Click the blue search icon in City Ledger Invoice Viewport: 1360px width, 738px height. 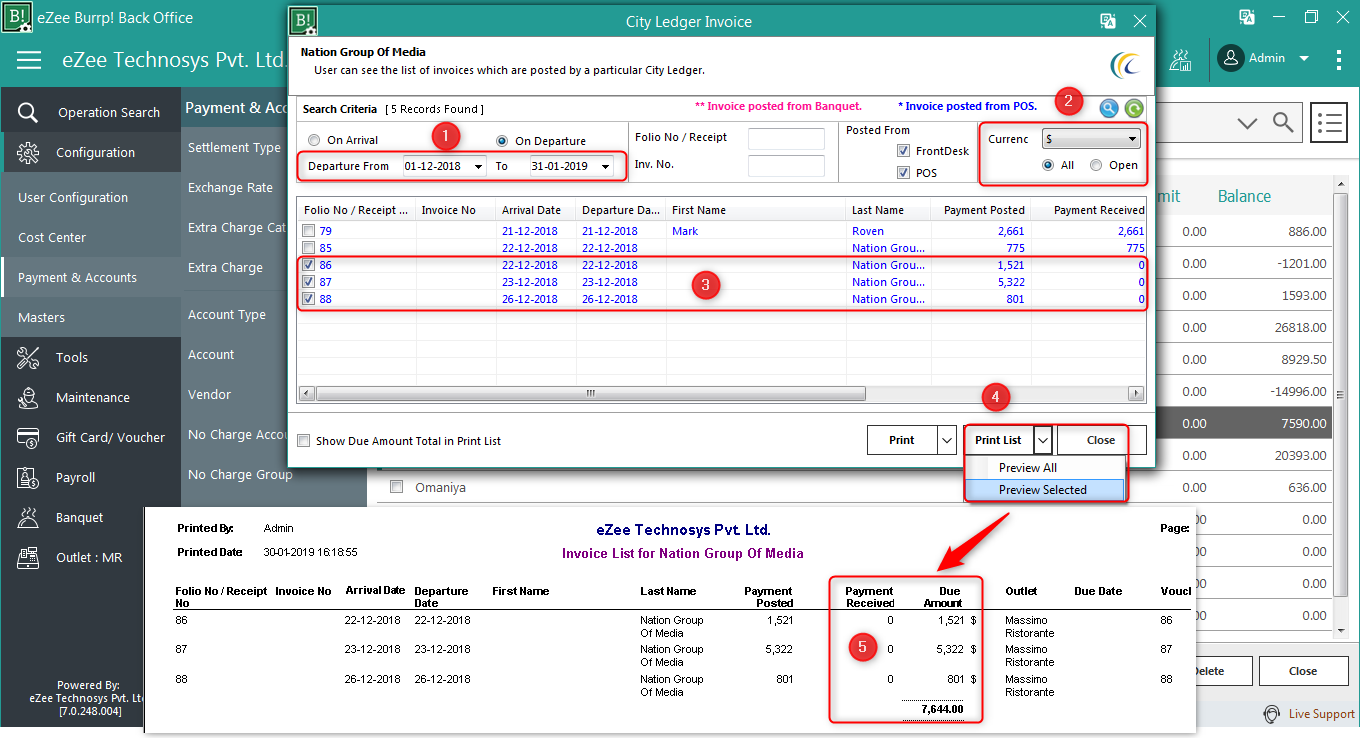[x=1108, y=108]
